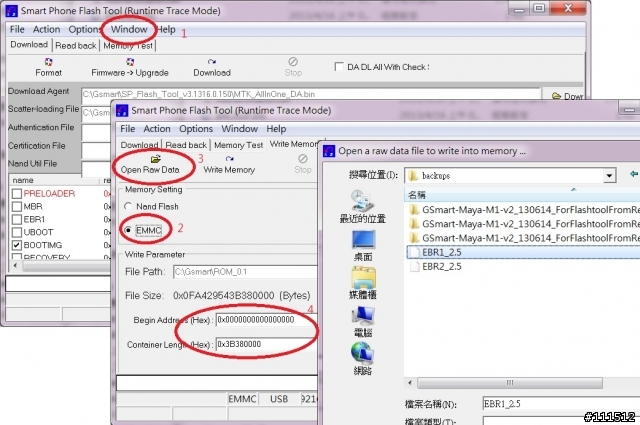
Task: Open Network (網路) in the file dialog sidebar
Action: point(362,359)
